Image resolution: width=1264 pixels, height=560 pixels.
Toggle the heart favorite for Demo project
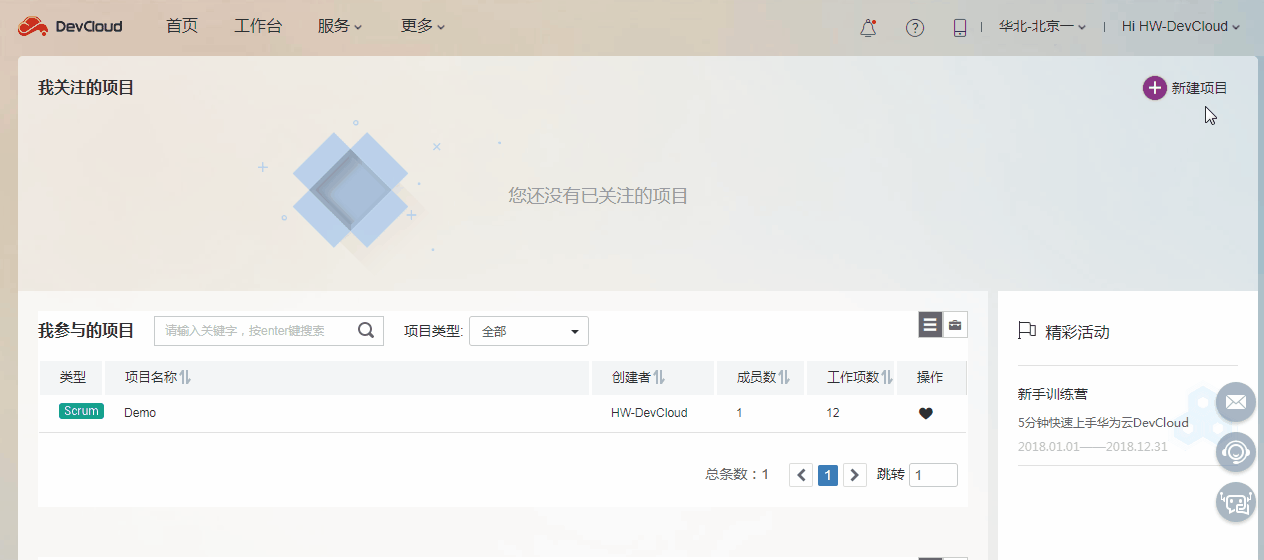point(926,413)
